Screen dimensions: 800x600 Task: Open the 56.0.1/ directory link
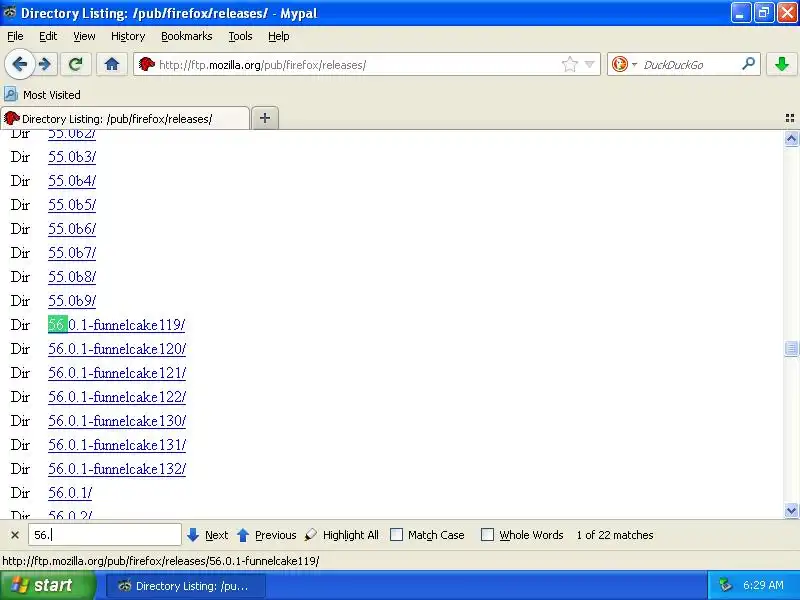70,493
